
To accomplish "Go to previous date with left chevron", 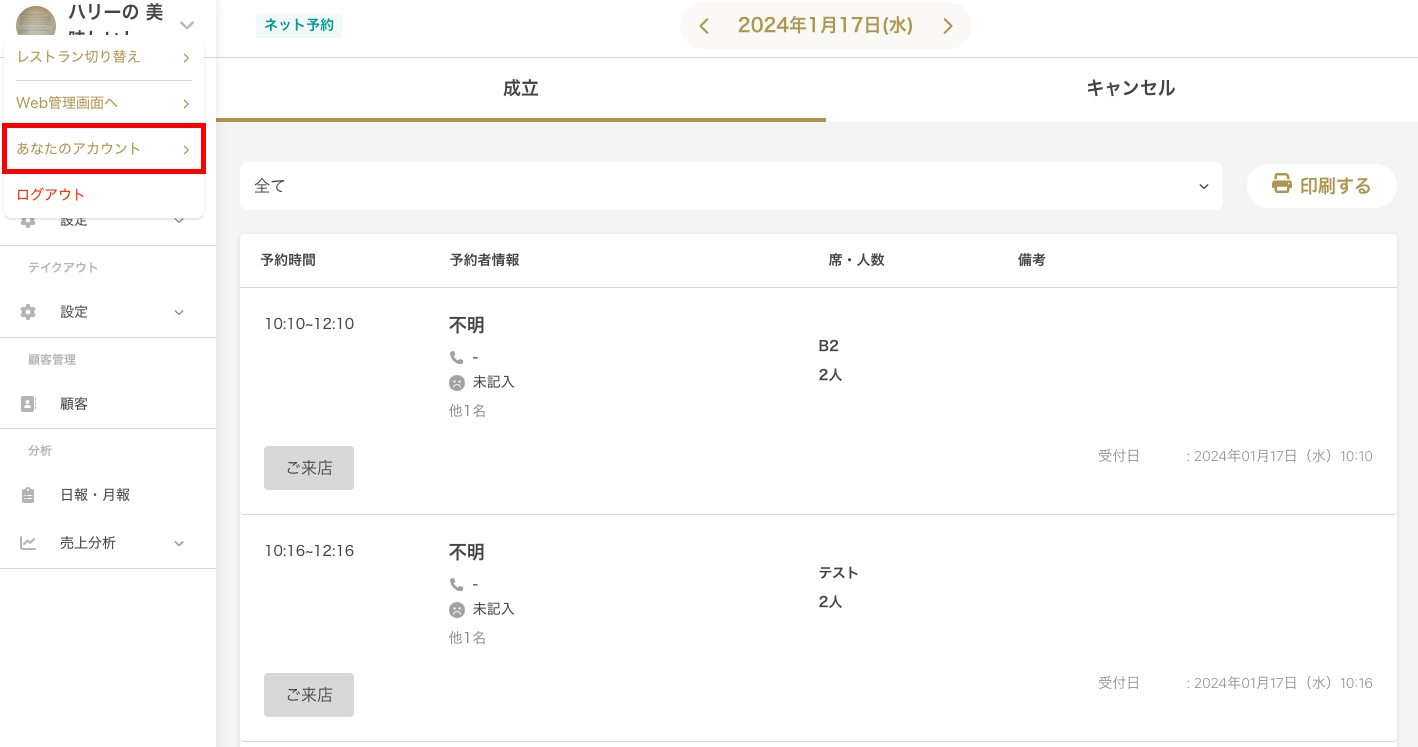I will click(704, 26).
